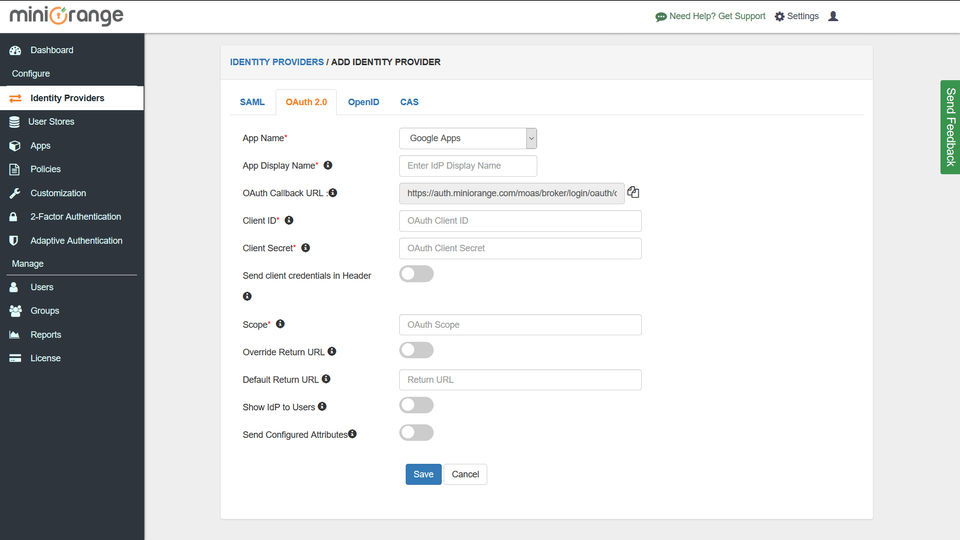The height and width of the screenshot is (540, 960).
Task: Click info icon beside Default Return URL
Action: (x=326, y=379)
